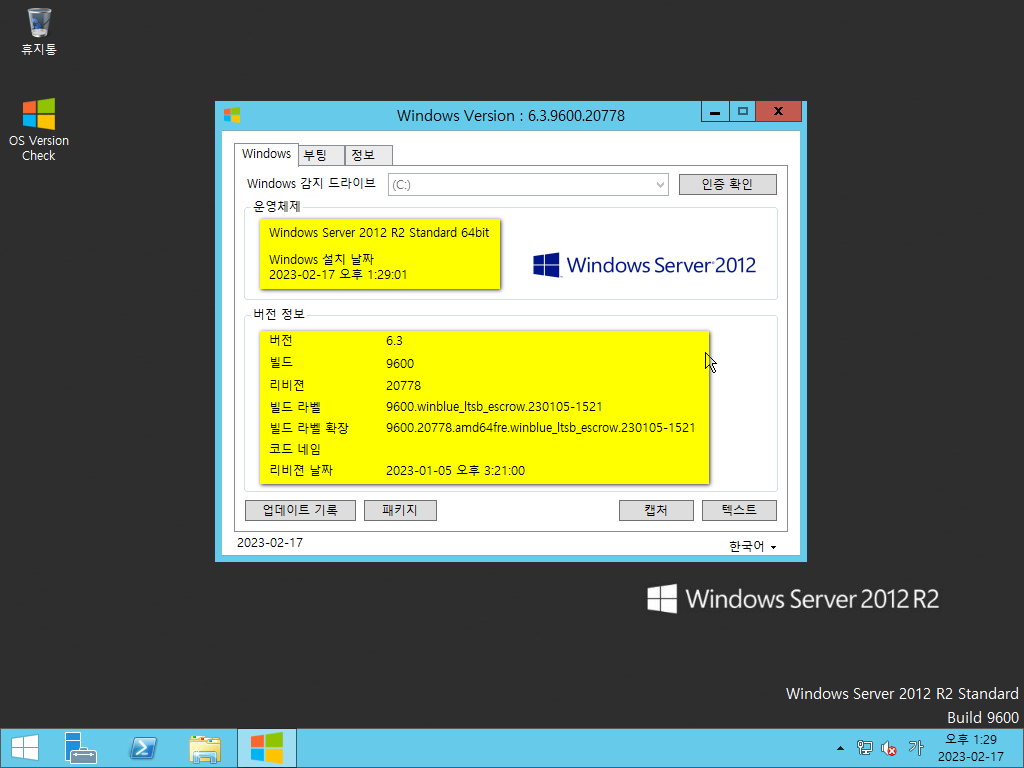Screen dimensions: 1024x768
Task: Maximize the Windows Version window
Action: (743, 112)
